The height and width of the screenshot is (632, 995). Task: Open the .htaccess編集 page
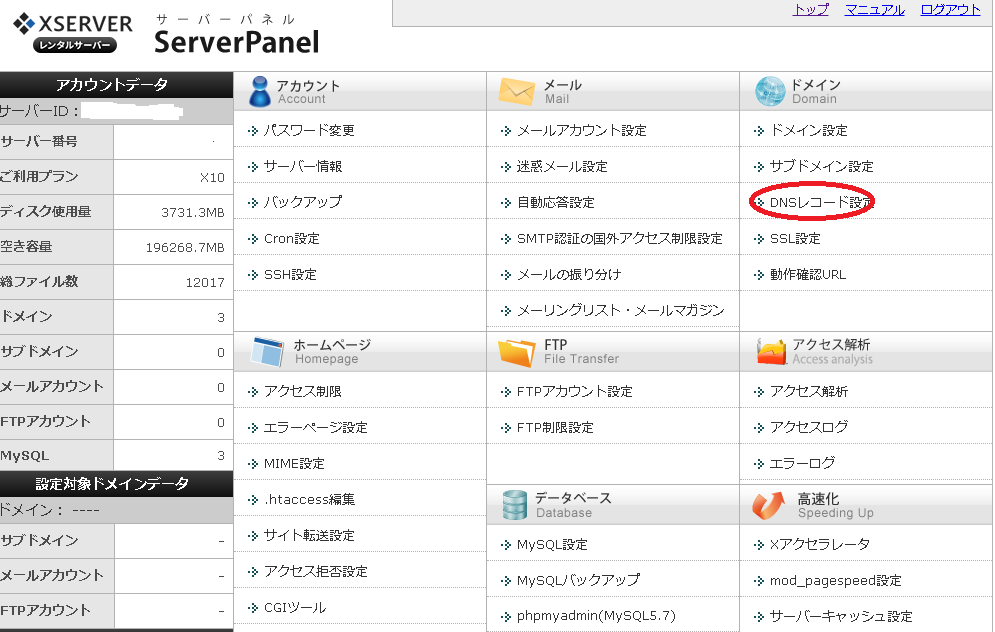(310, 499)
